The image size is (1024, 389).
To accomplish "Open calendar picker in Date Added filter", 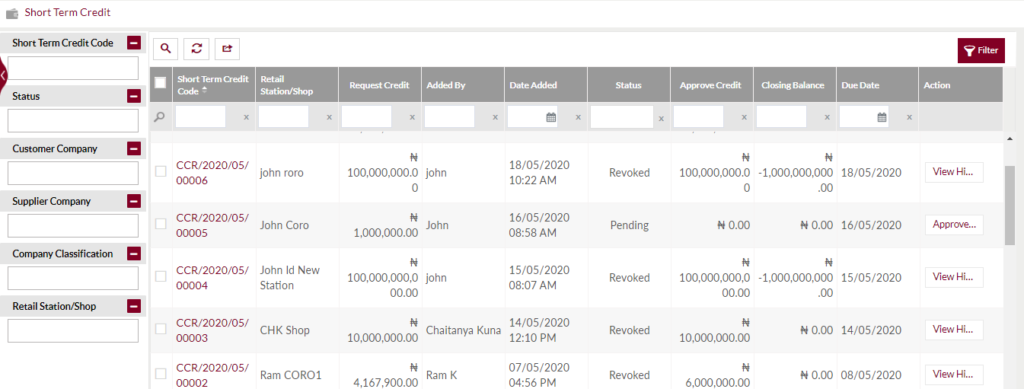I will (551, 117).
